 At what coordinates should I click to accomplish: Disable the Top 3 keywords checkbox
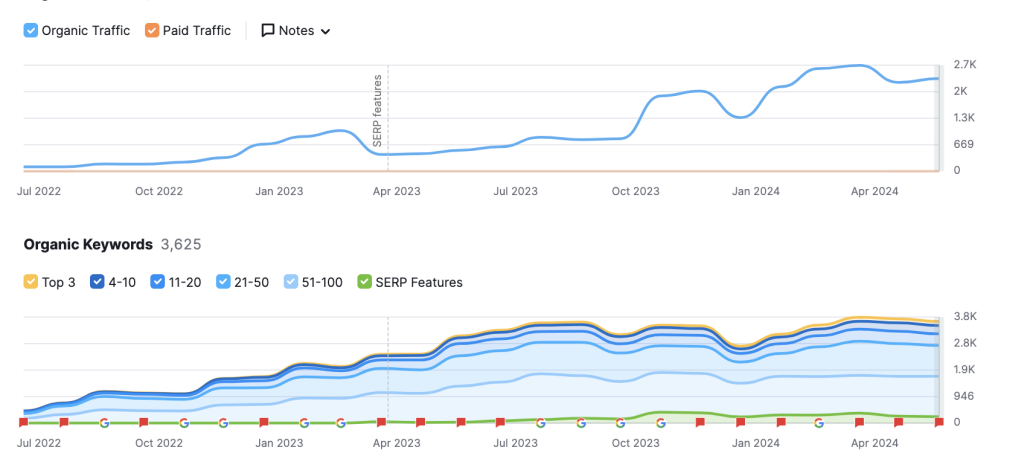click(31, 283)
